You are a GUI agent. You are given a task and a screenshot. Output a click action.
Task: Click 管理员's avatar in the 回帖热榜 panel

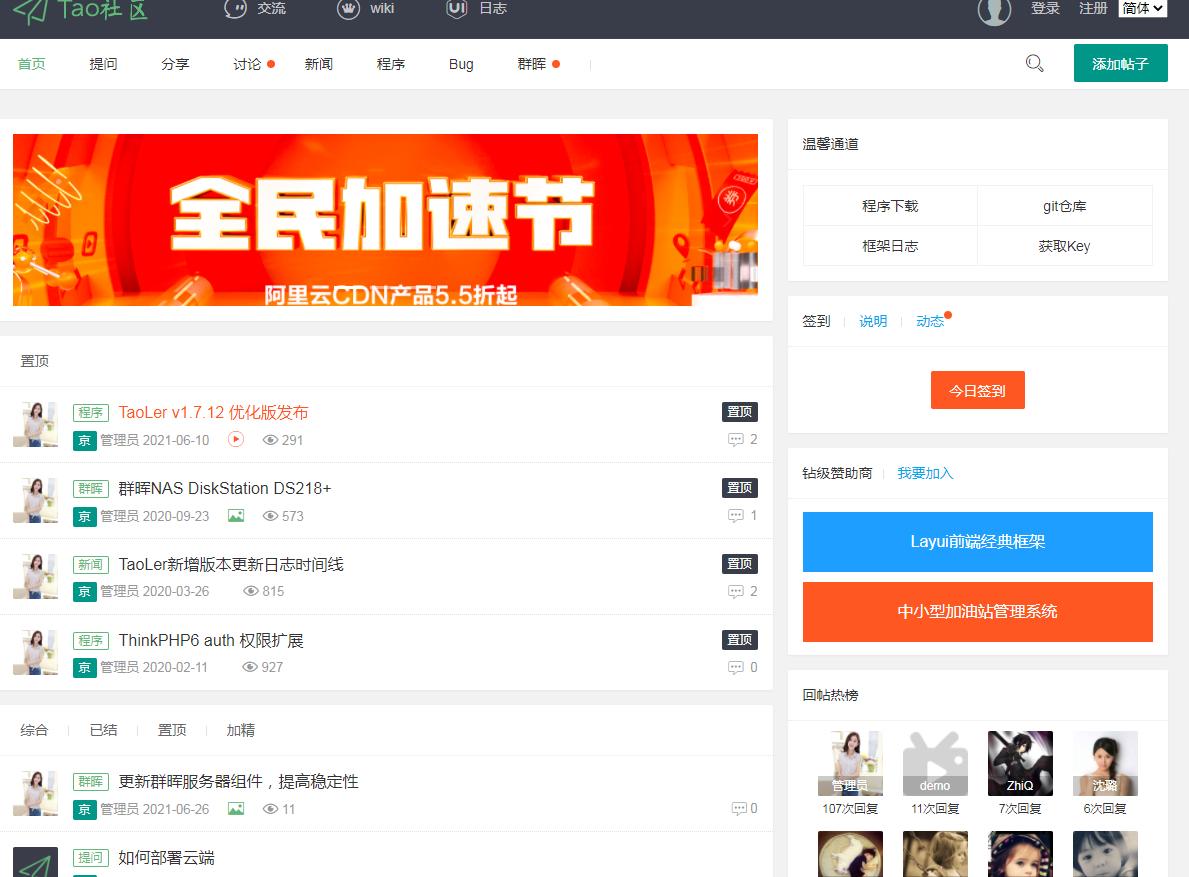click(x=850, y=763)
